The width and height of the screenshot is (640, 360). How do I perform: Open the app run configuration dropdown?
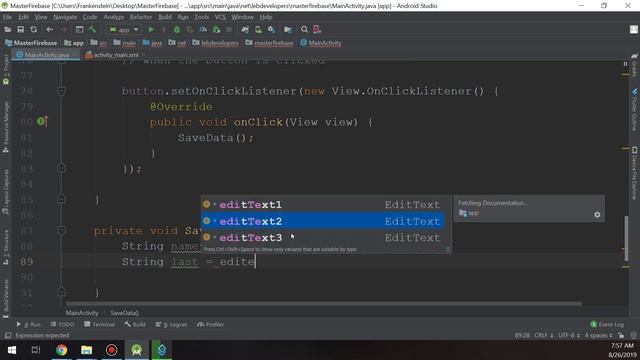coord(124,29)
